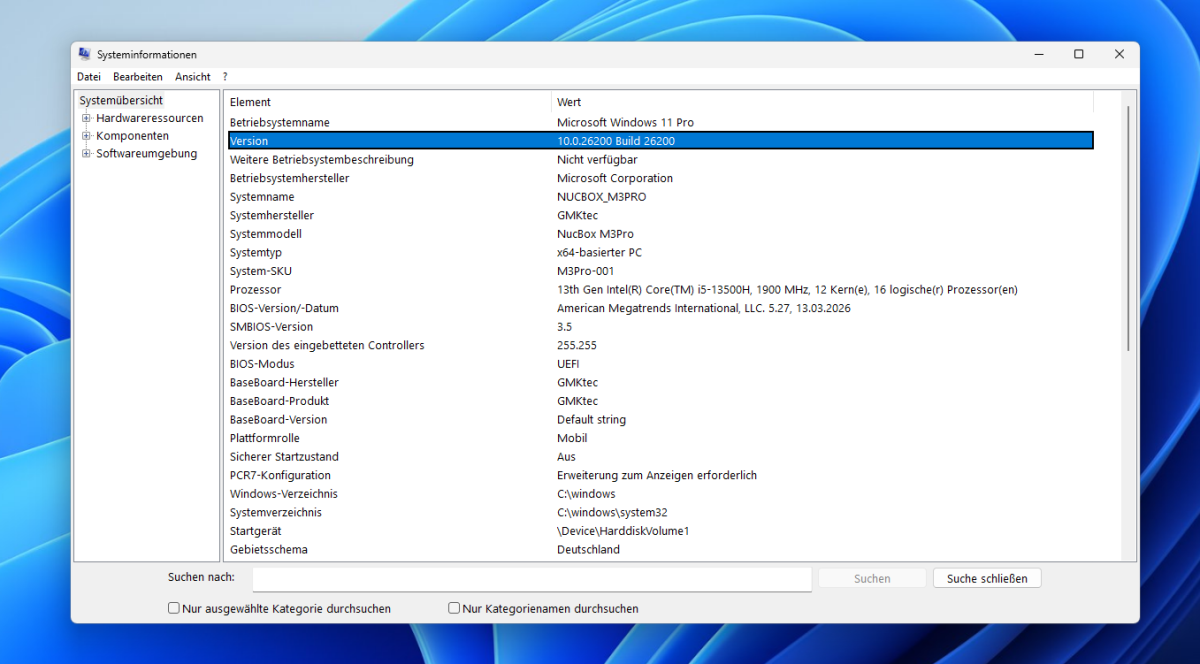Image resolution: width=1200 pixels, height=664 pixels.
Task: Select the System-SKU row
Action: (660, 271)
